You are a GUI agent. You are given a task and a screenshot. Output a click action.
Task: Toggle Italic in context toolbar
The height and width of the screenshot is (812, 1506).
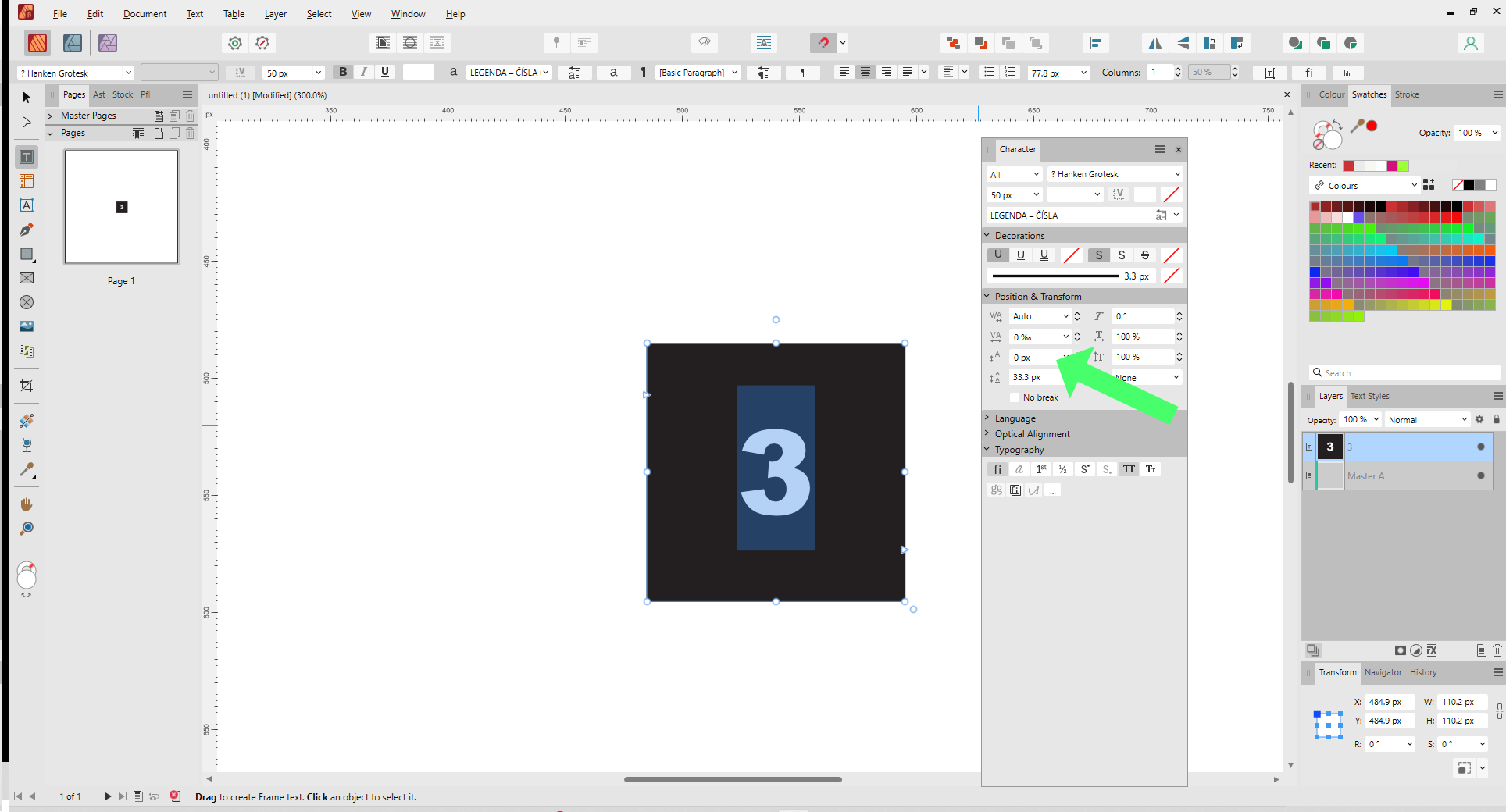click(364, 72)
